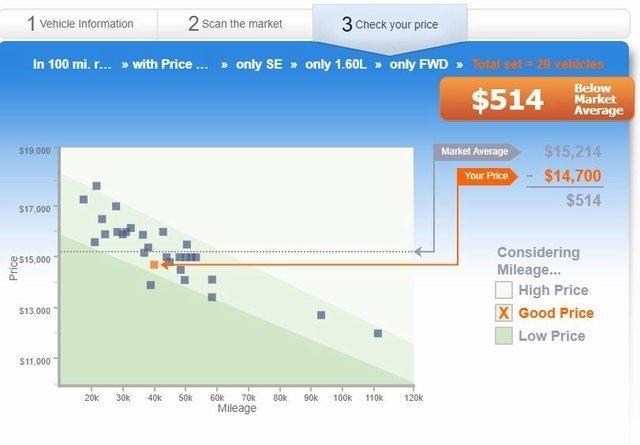Switch to Scan the market tab
The width and height of the screenshot is (640, 445).
click(x=235, y=24)
